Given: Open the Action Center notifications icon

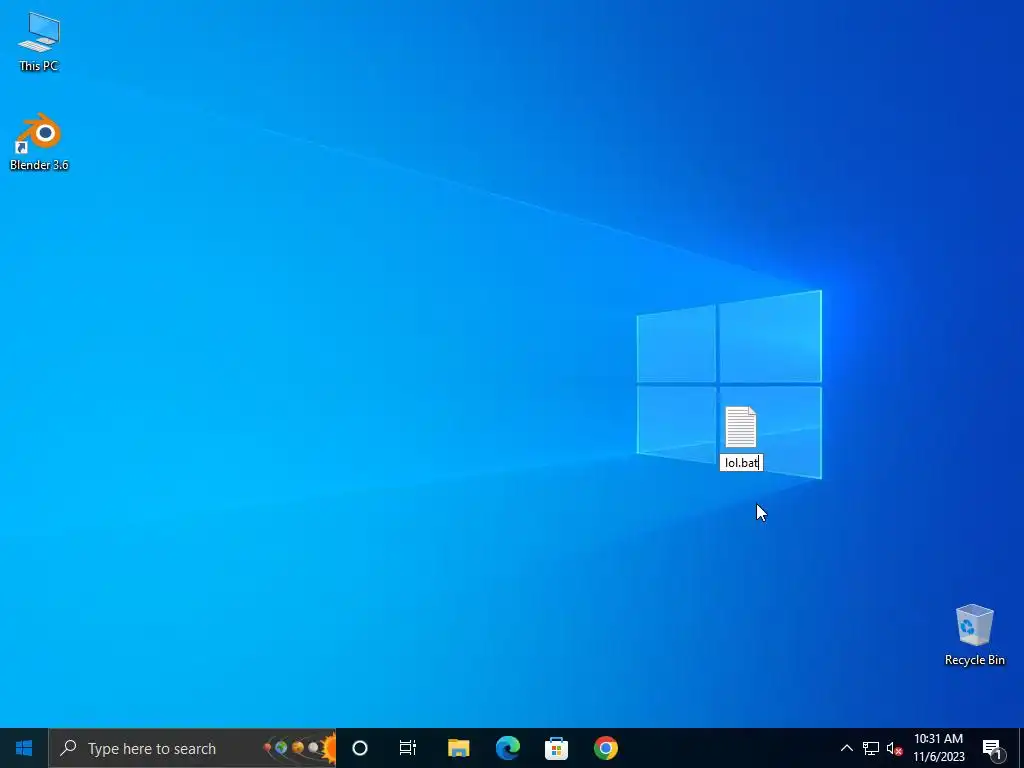Looking at the screenshot, I should click(x=993, y=748).
